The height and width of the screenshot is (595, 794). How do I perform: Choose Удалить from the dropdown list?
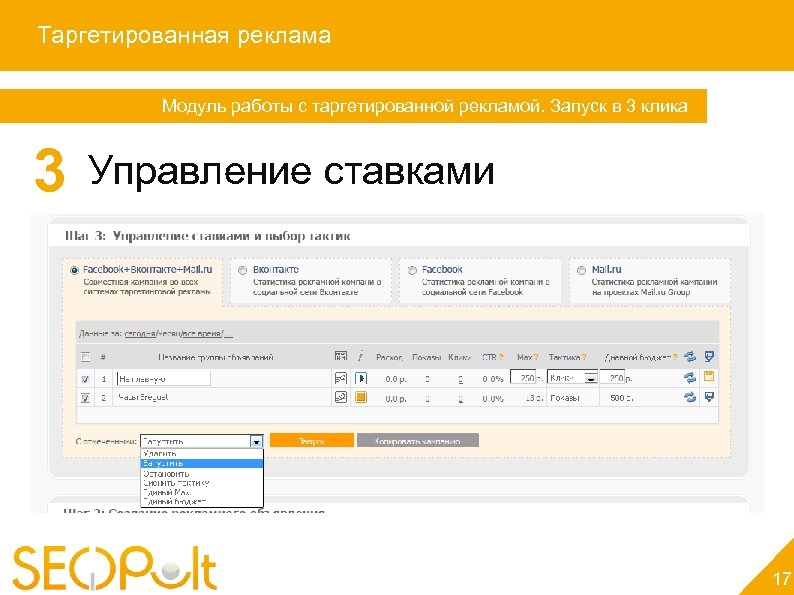[x=202, y=453]
